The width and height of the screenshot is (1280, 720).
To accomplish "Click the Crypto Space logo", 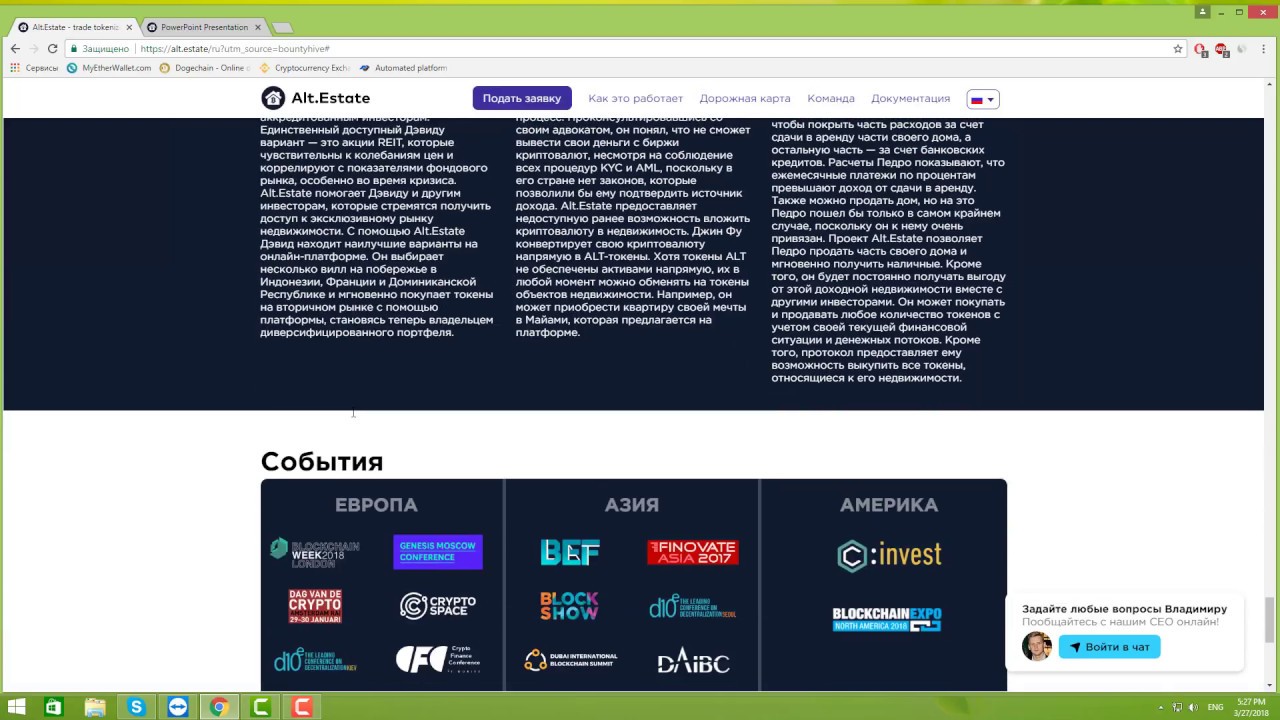I will tap(438, 606).
